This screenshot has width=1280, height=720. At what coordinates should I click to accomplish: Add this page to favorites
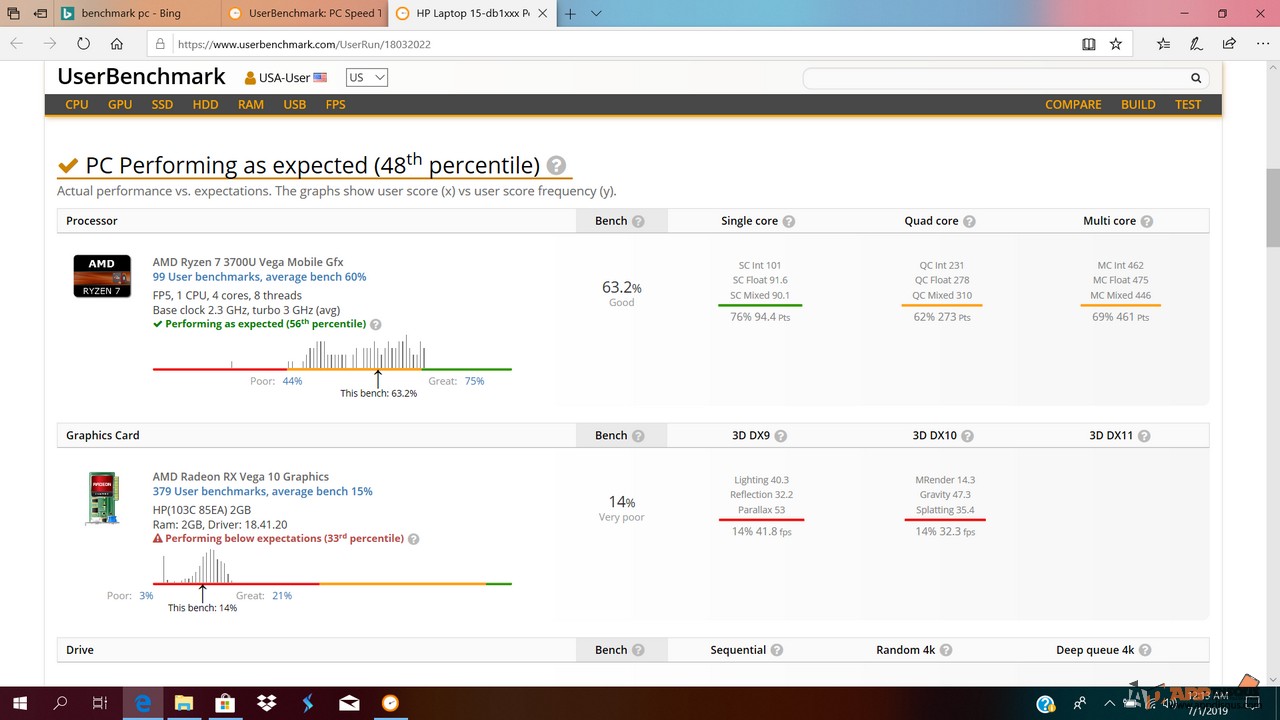coord(1116,44)
